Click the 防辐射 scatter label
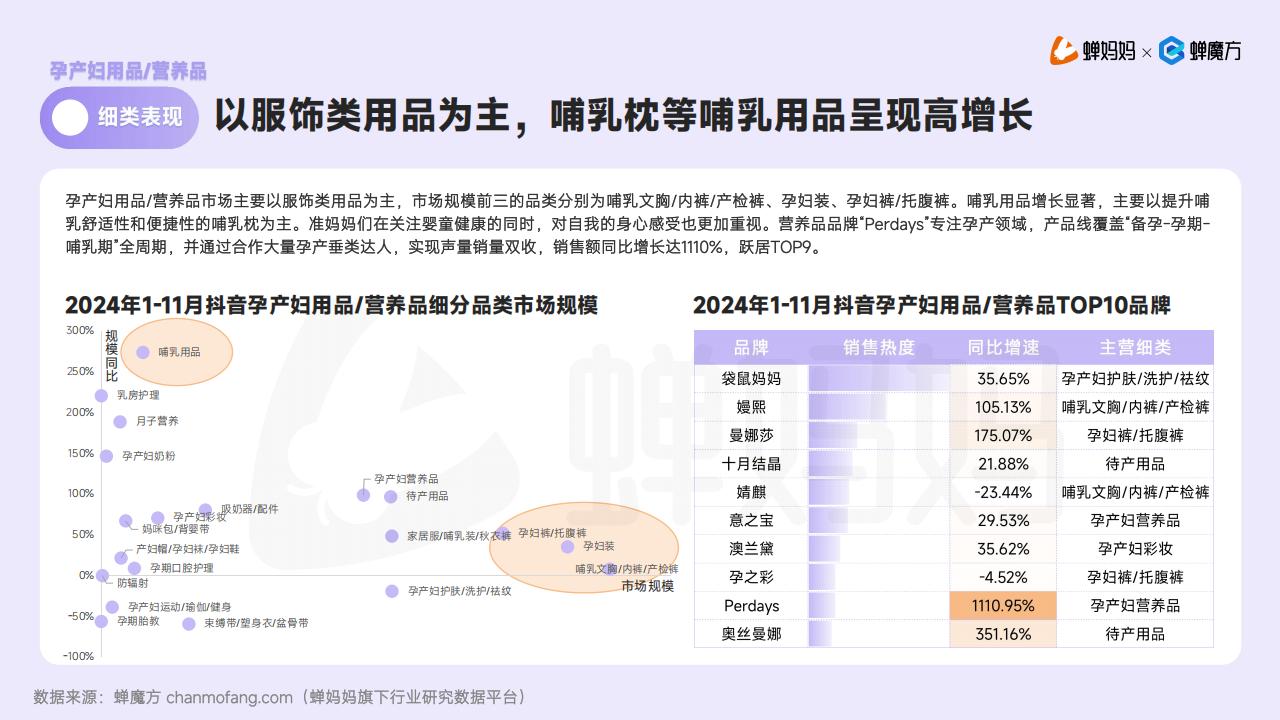 [x=133, y=583]
